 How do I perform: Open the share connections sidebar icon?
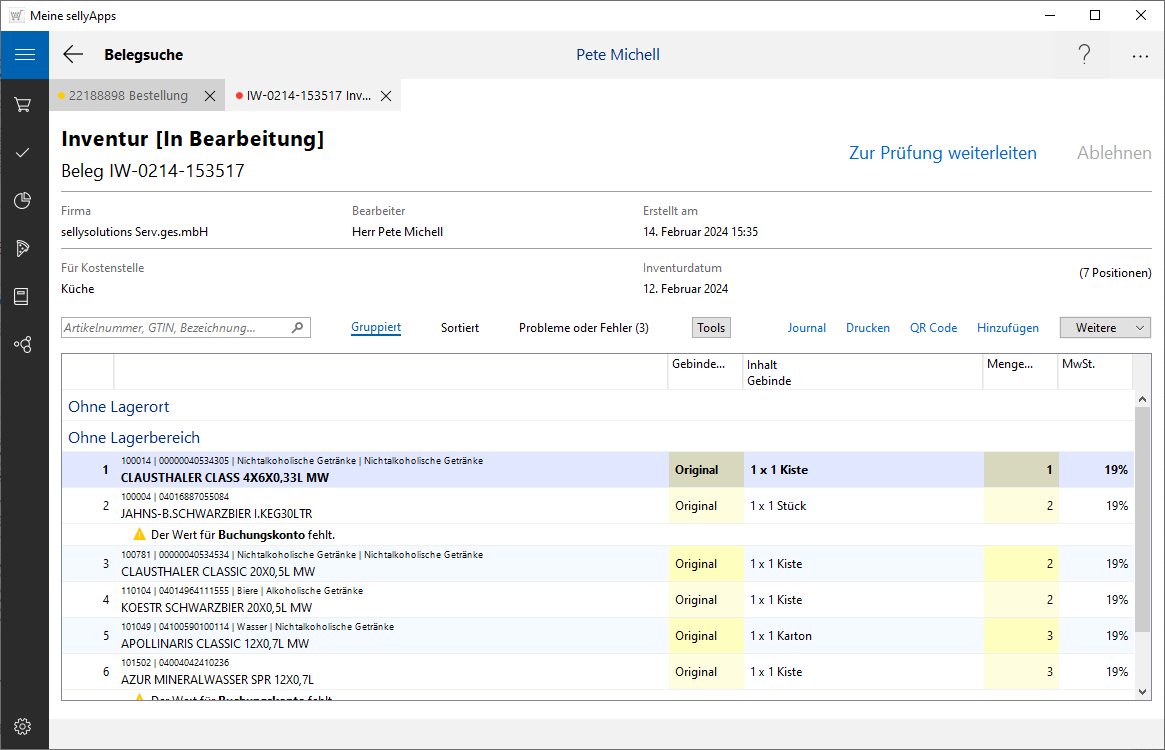pos(24,344)
